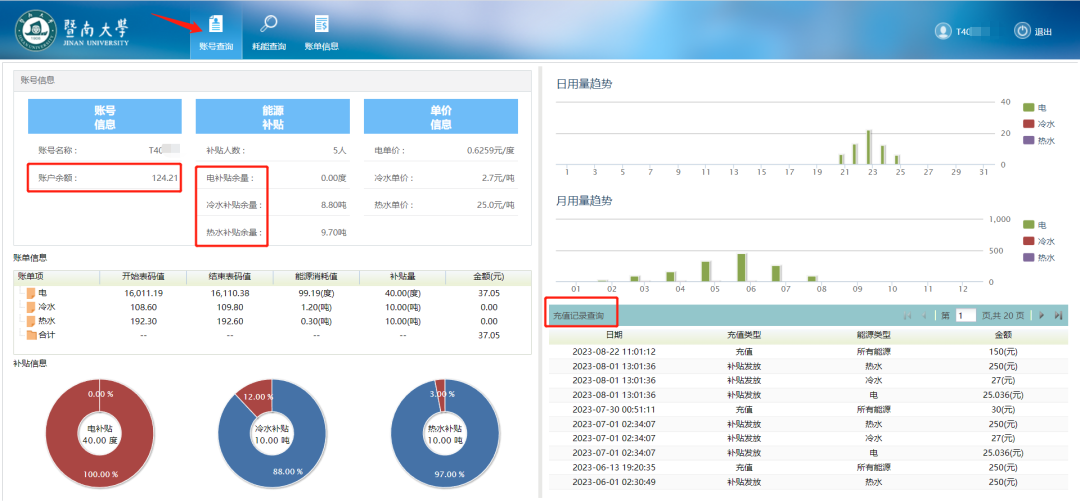Click the 金额(元) bill column header
This screenshot has width=1080, height=503.
click(489, 277)
